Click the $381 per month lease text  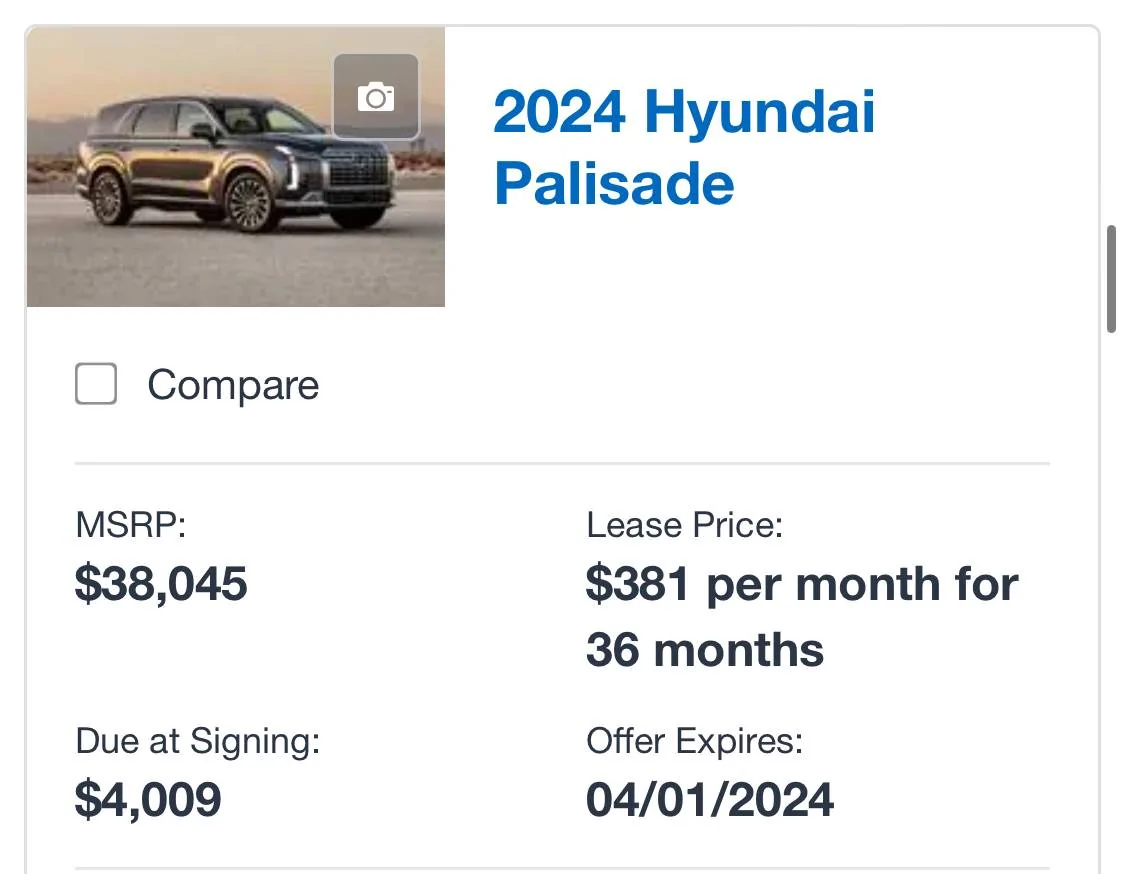(802, 584)
